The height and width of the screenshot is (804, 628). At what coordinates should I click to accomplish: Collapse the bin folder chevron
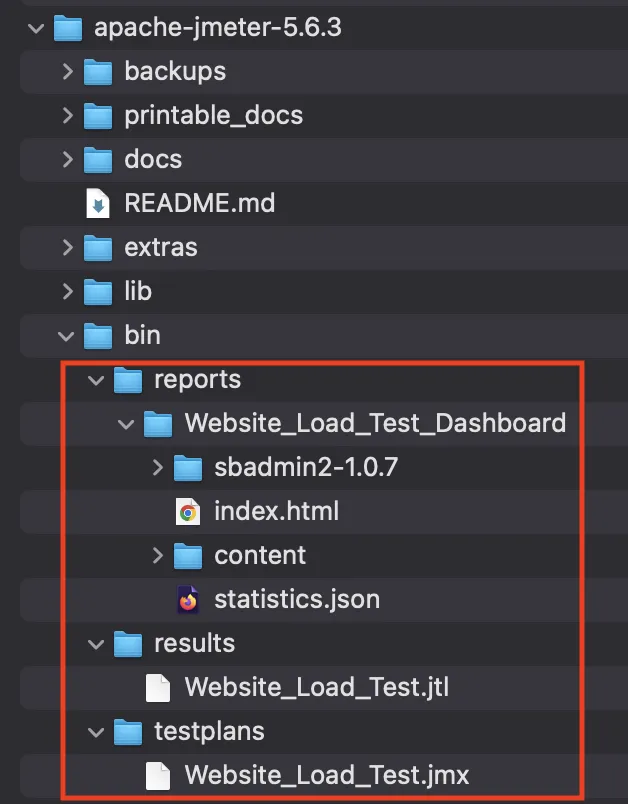(x=67, y=336)
